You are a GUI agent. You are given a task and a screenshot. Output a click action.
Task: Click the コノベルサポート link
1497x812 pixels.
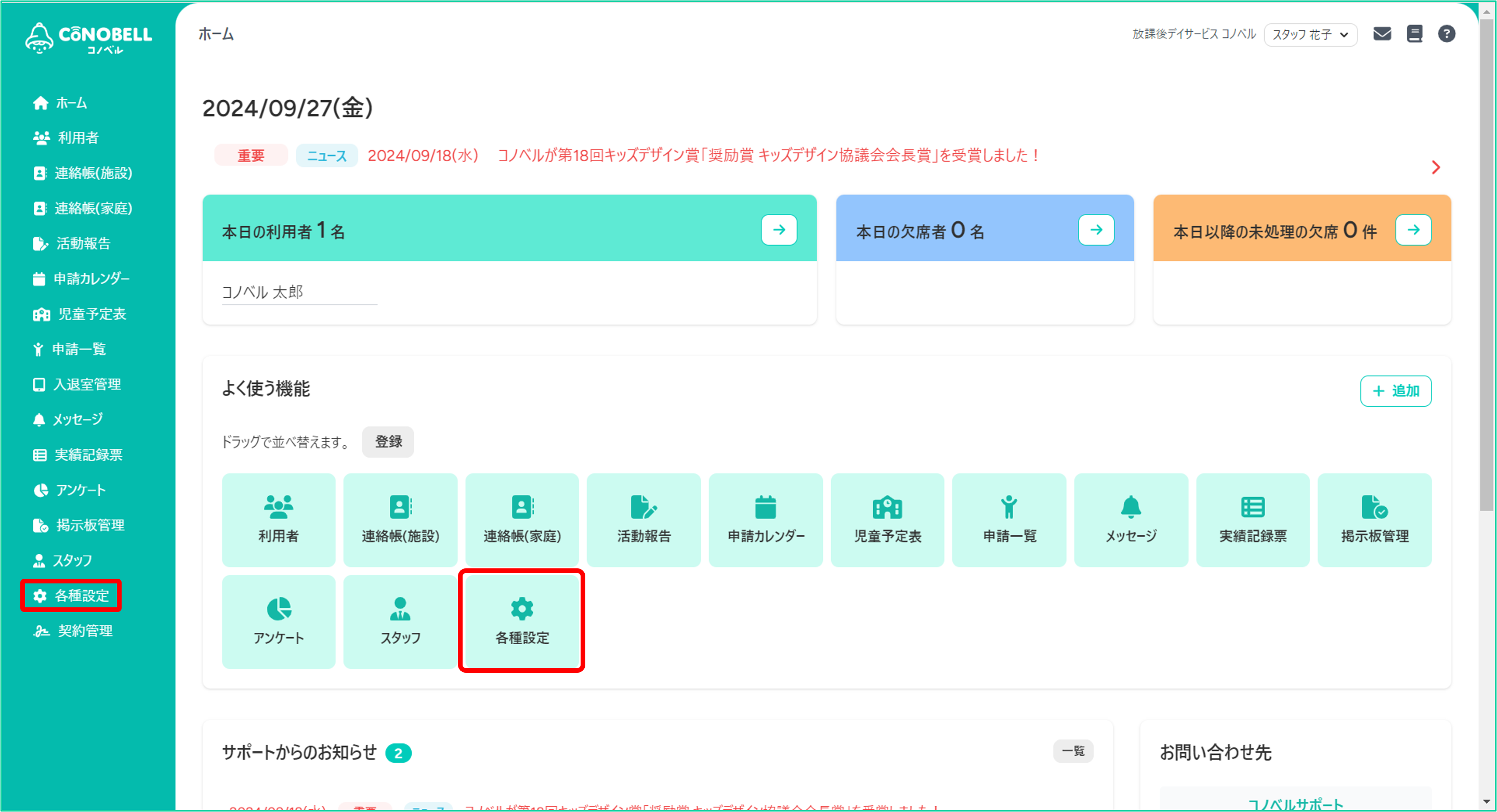(1295, 804)
